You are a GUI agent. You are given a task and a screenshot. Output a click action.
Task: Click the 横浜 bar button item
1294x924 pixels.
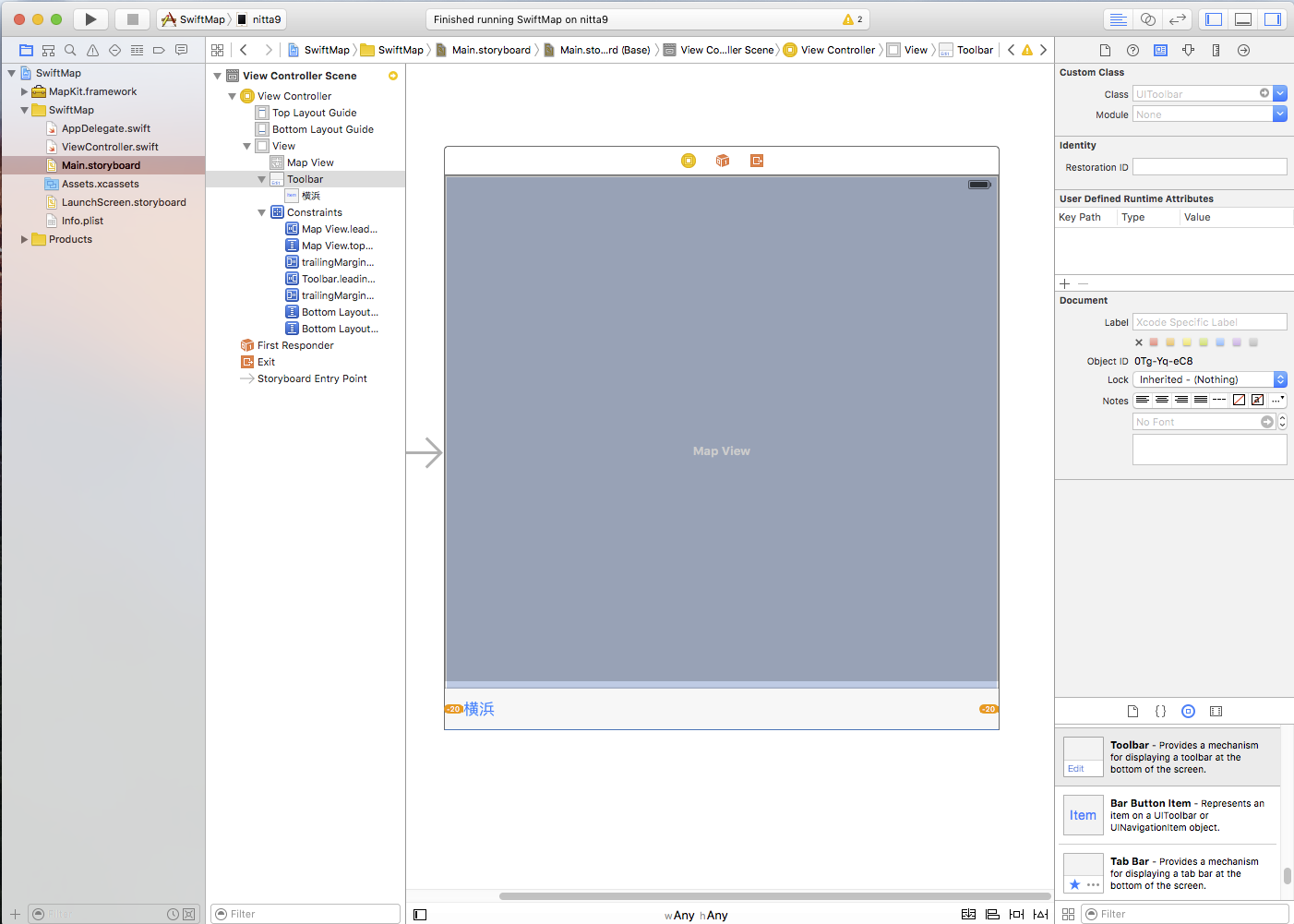(479, 709)
